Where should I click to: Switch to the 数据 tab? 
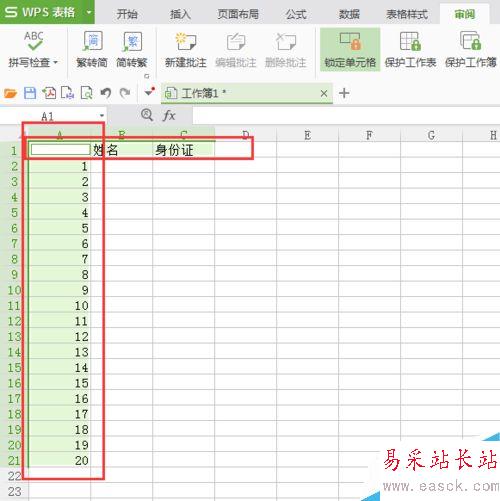coord(349,14)
